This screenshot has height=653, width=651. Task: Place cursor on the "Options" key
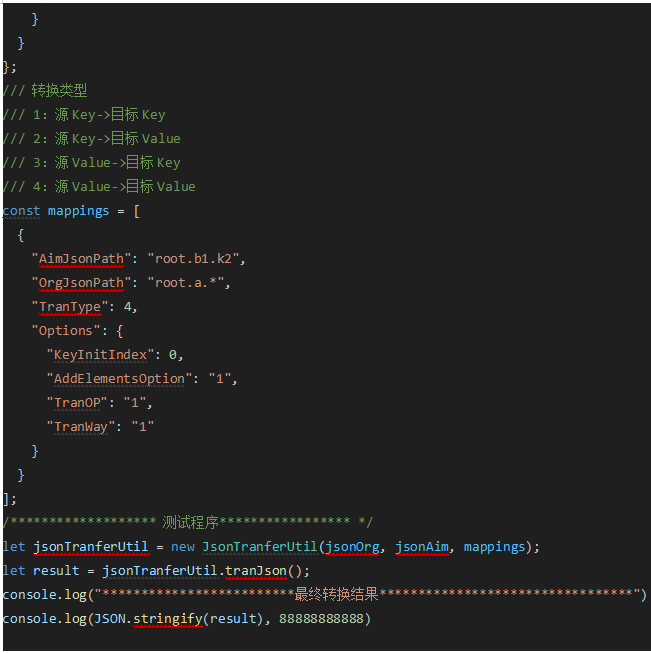point(66,331)
